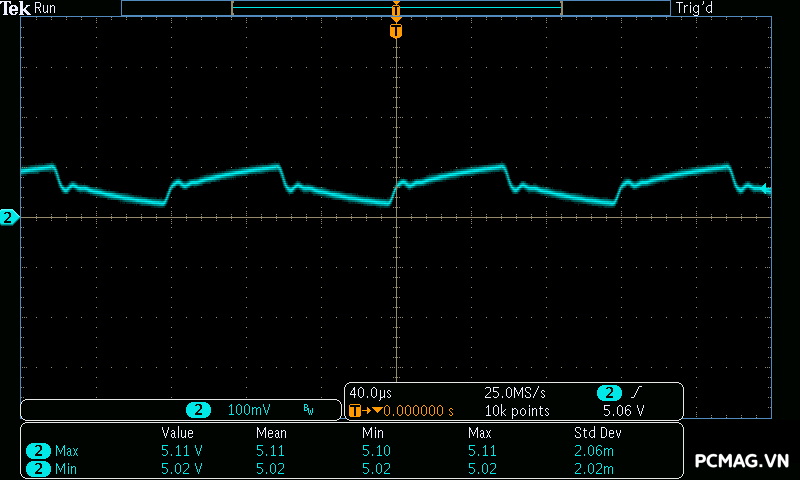The height and width of the screenshot is (480, 800).
Task: Open the 100mV vertical scale setting
Action: tap(248, 410)
